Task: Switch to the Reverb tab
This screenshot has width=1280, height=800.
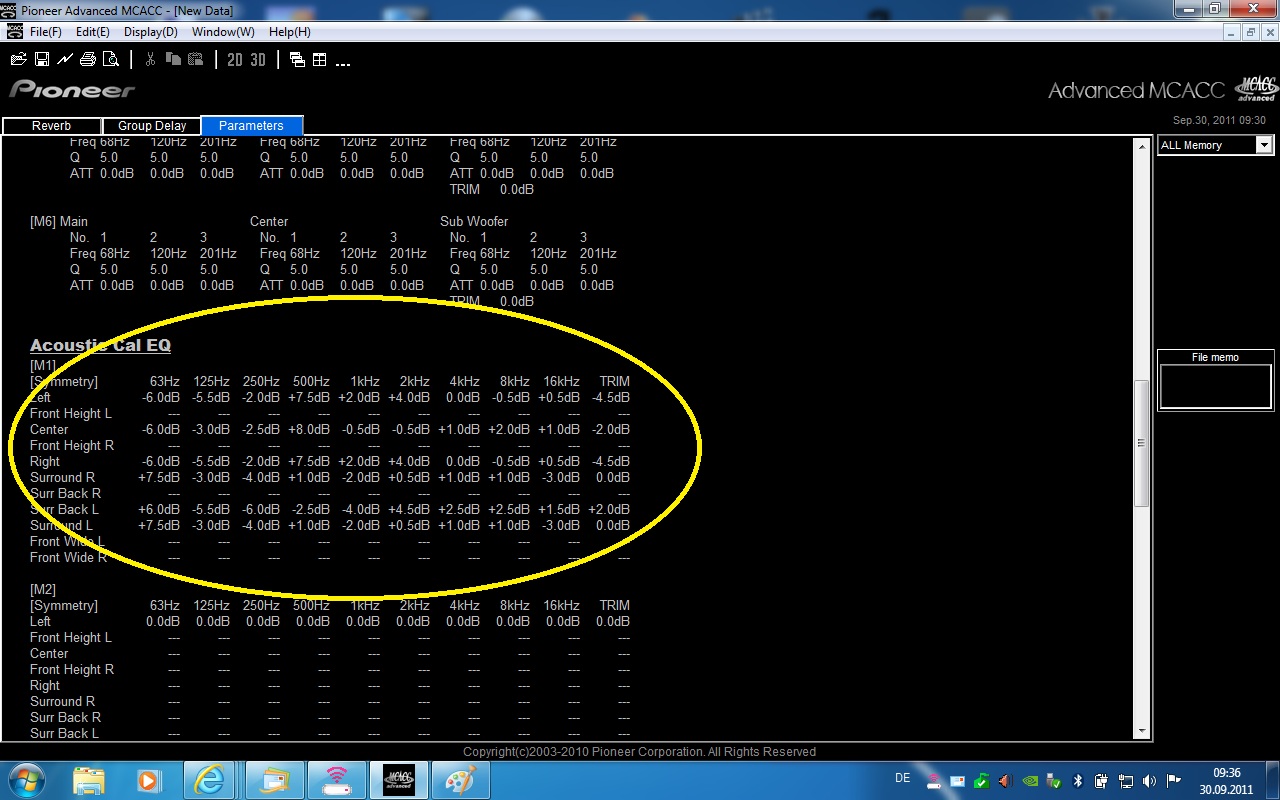Action: coord(52,126)
